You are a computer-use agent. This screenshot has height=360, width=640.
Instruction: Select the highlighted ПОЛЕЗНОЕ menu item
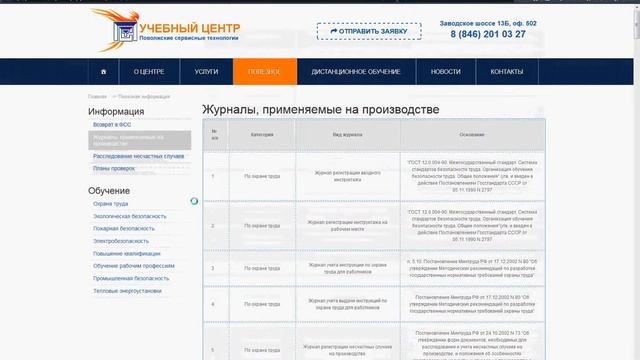pos(264,71)
